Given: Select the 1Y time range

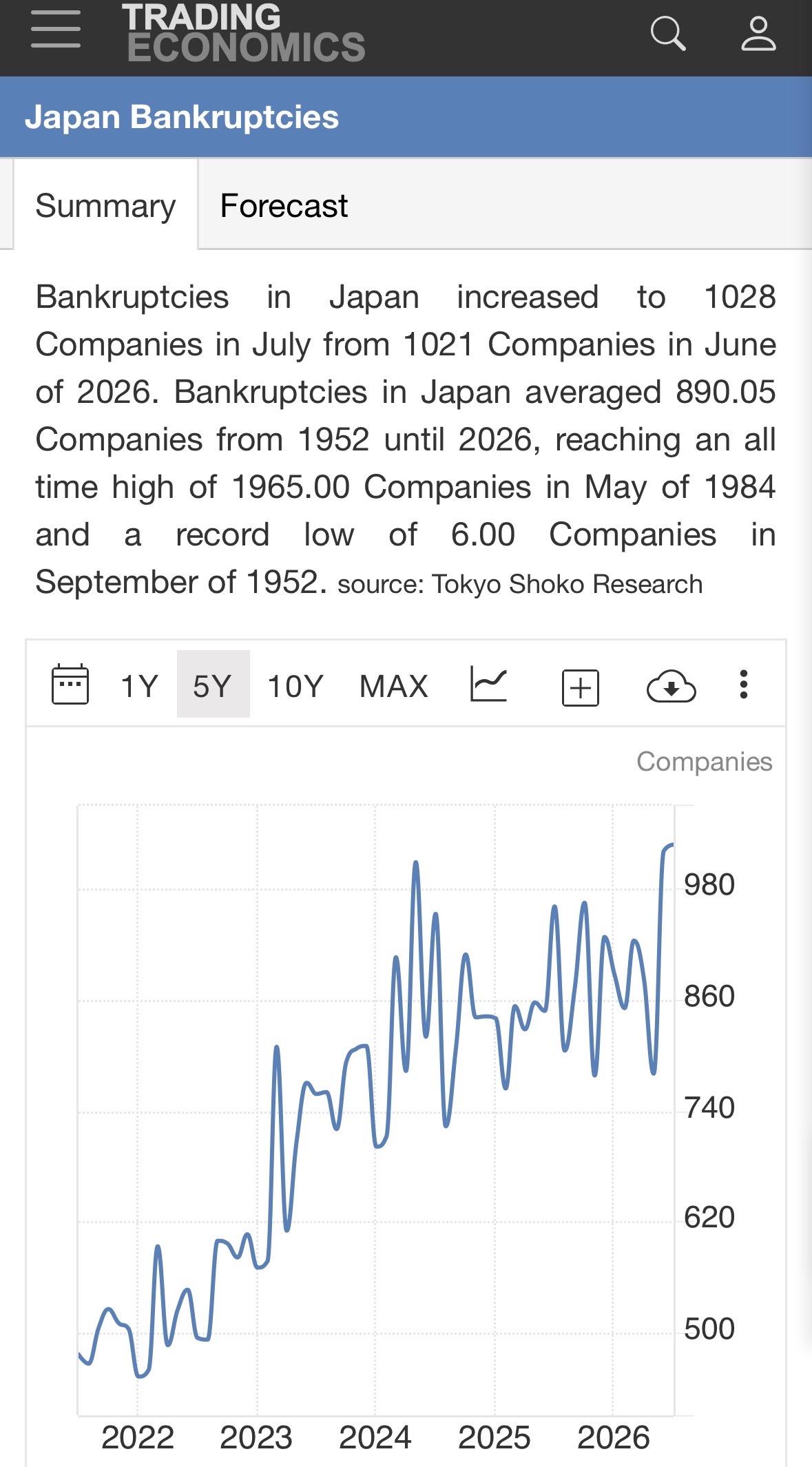Looking at the screenshot, I should (140, 686).
